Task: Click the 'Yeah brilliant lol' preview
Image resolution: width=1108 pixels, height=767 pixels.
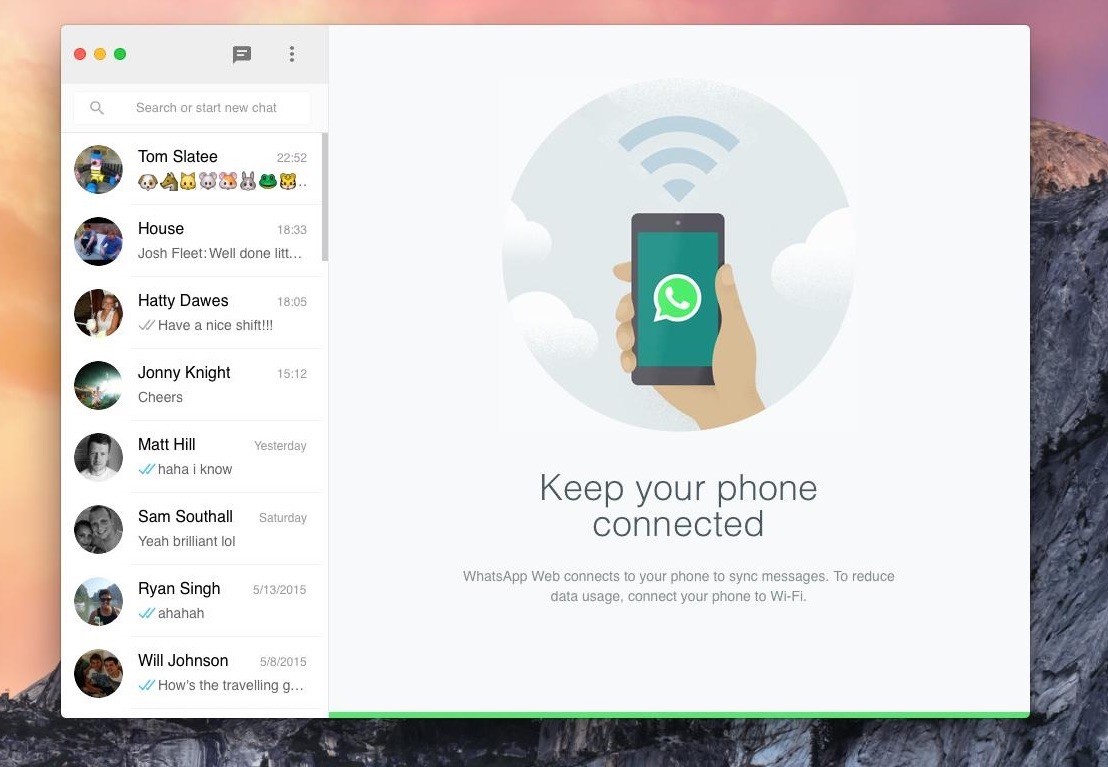Action: coord(187,541)
